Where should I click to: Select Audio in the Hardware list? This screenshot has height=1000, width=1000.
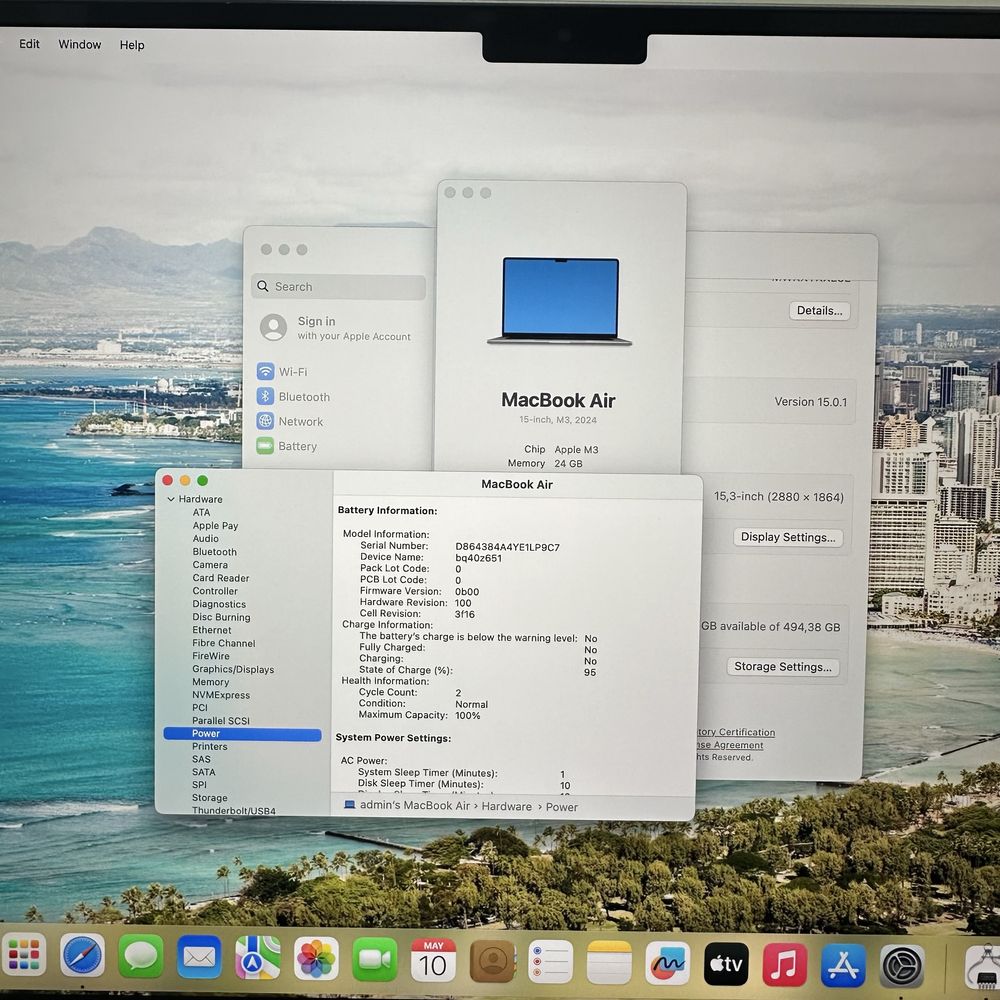205,538
